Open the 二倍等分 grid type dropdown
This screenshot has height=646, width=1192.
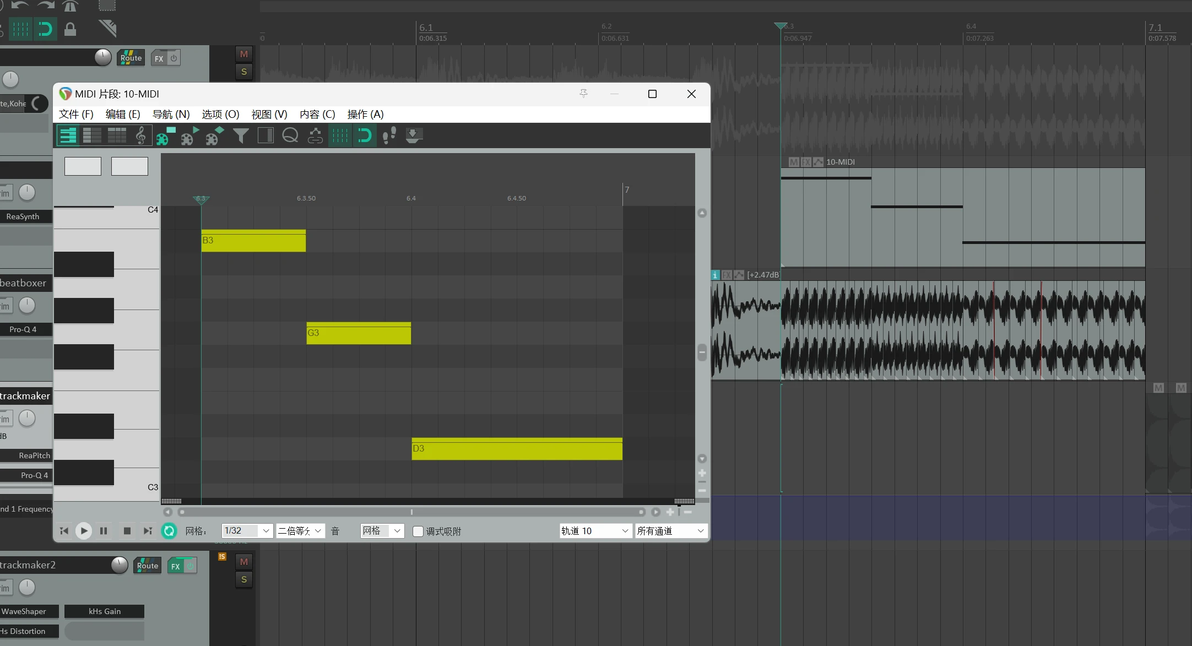(x=300, y=530)
